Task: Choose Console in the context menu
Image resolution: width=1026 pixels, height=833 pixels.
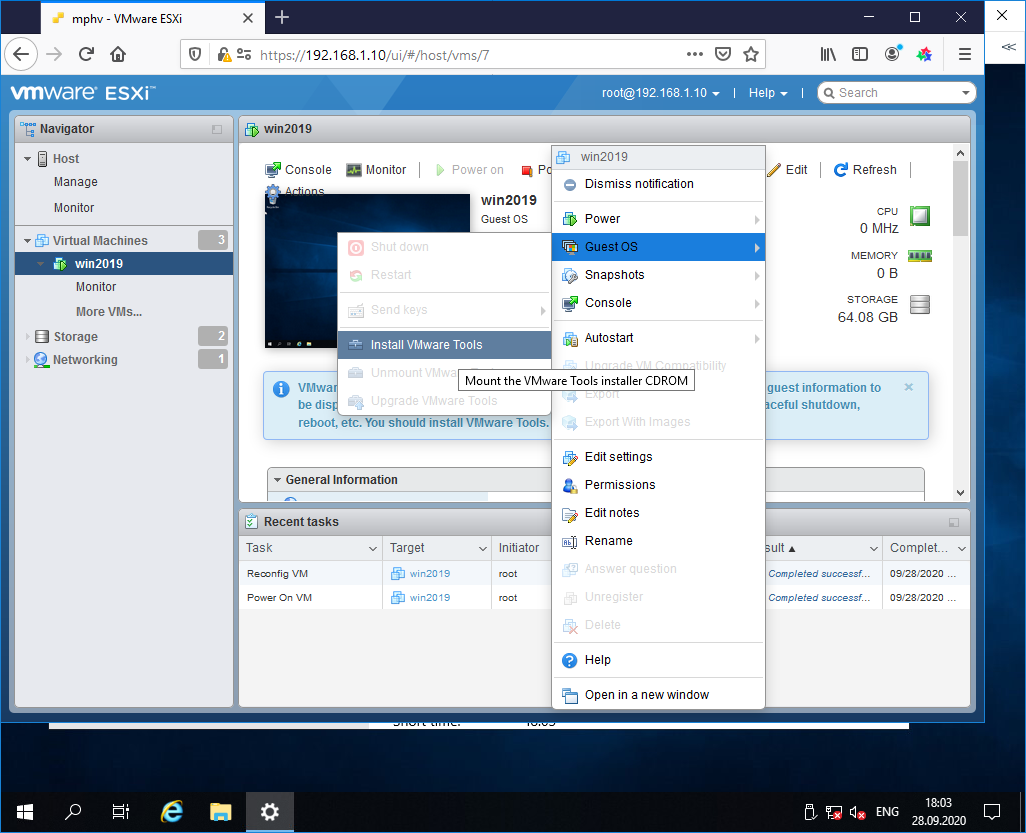Action: point(658,303)
